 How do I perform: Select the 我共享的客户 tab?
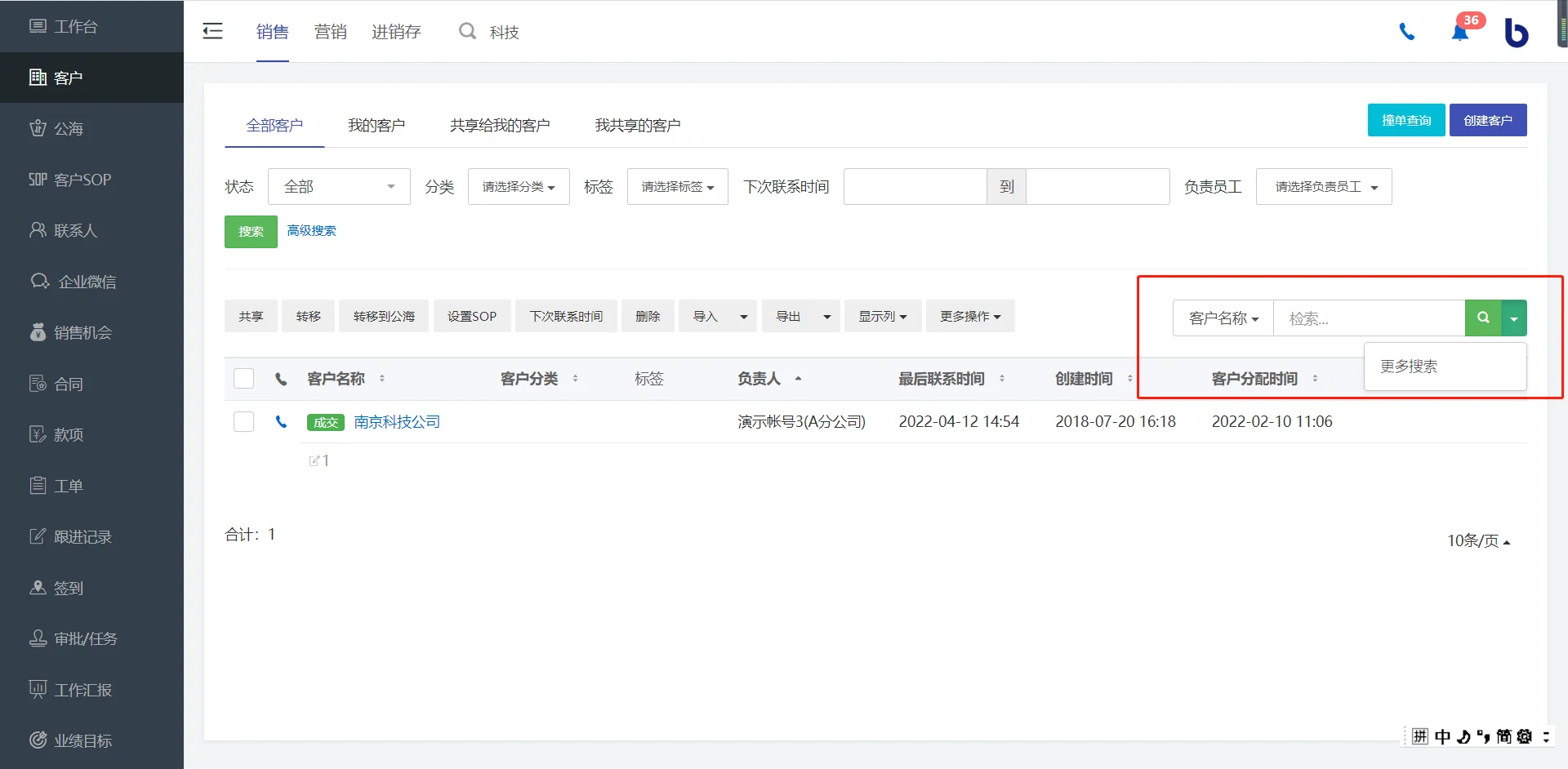click(638, 126)
